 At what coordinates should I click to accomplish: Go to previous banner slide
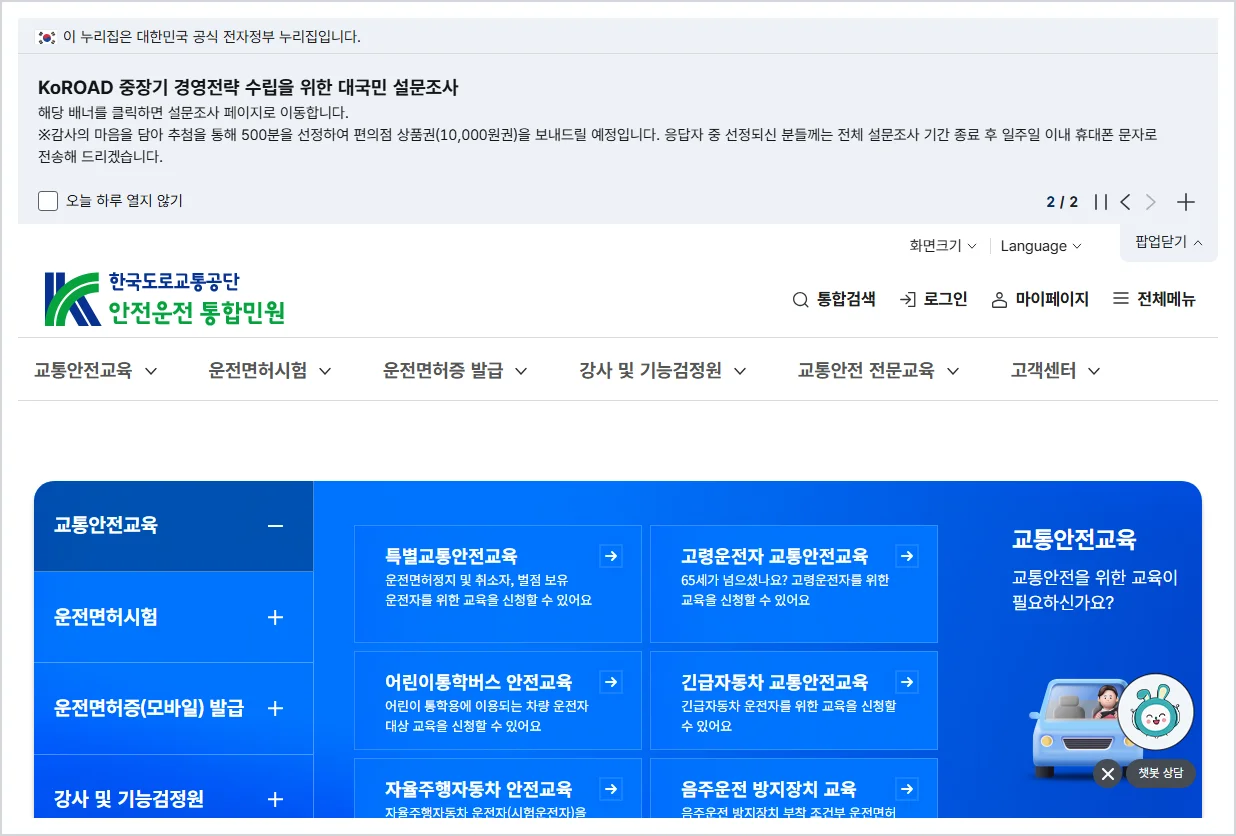[x=1126, y=202]
